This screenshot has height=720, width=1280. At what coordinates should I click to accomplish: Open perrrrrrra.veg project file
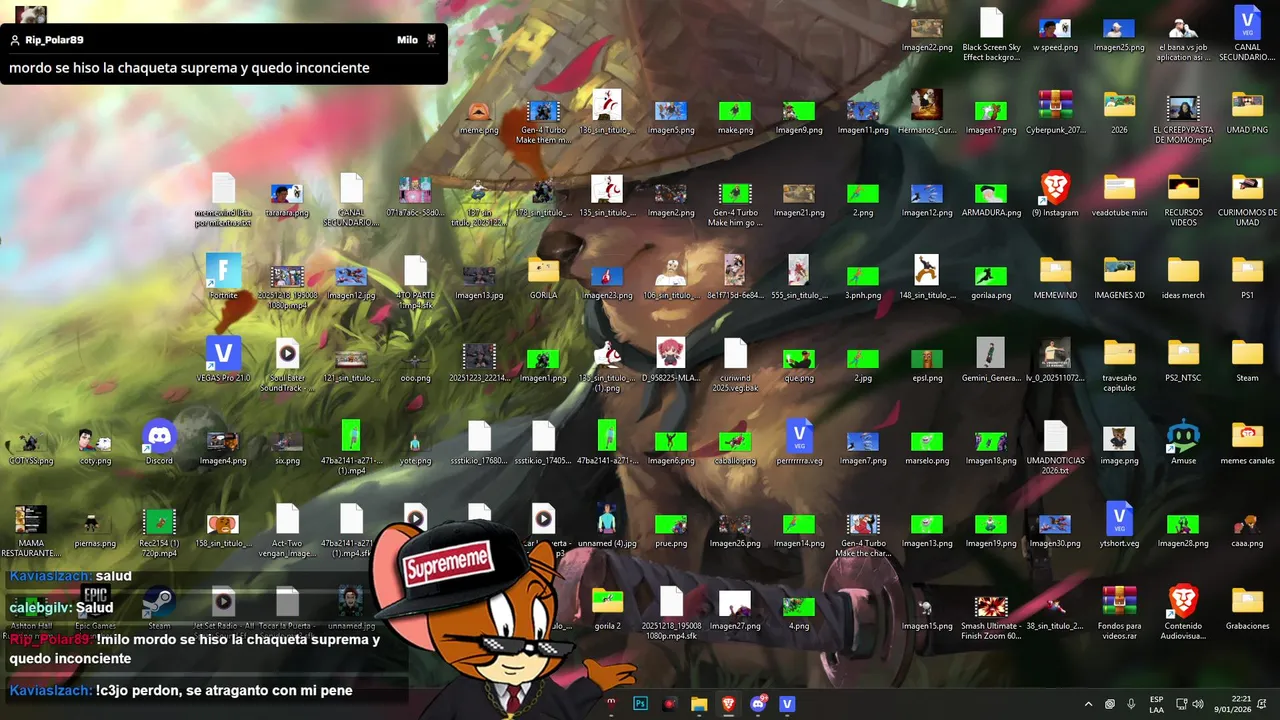pos(799,443)
